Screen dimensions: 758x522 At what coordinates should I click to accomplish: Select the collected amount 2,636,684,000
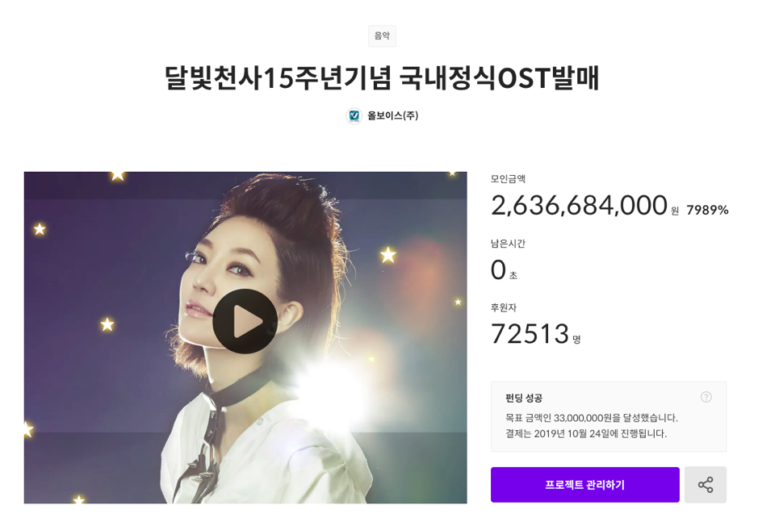[x=579, y=205]
